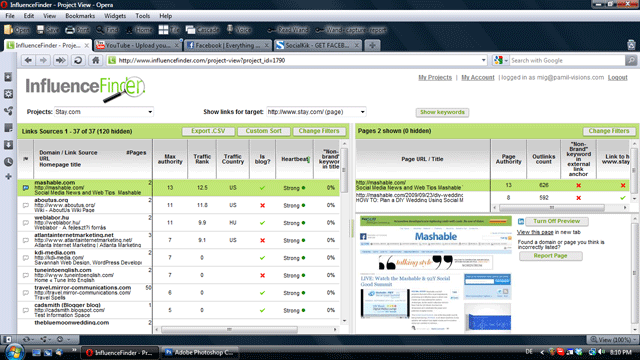Toggle flag for kdi-media.com row

point(26,258)
